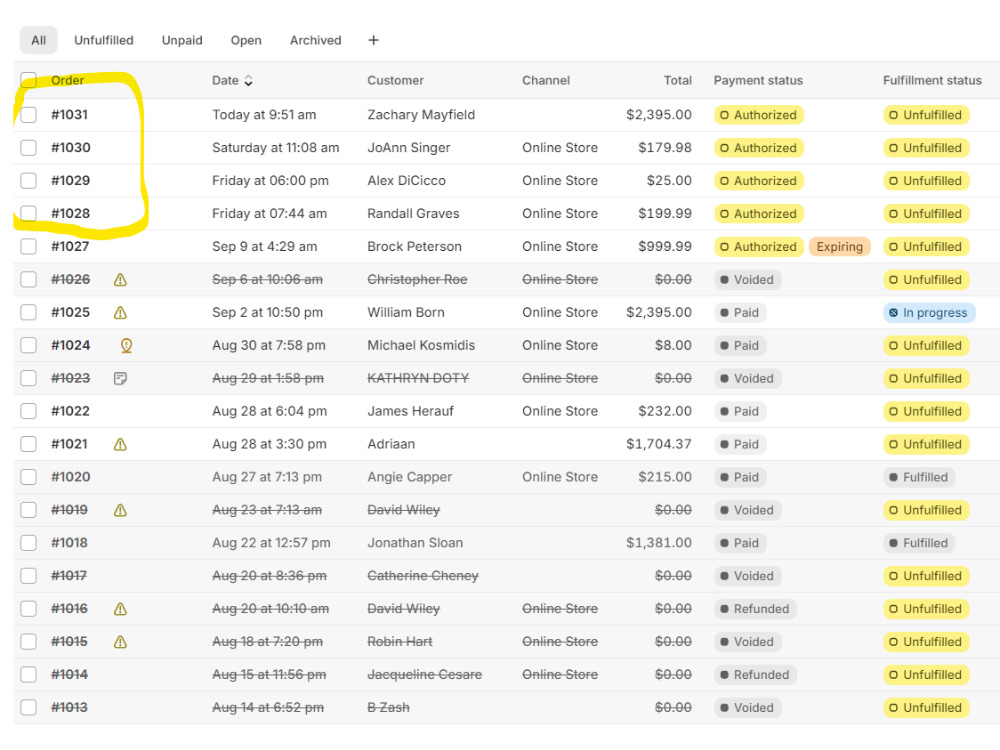This screenshot has width=1000, height=750.
Task: Click the warning icon on order #1019
Action: tap(120, 510)
